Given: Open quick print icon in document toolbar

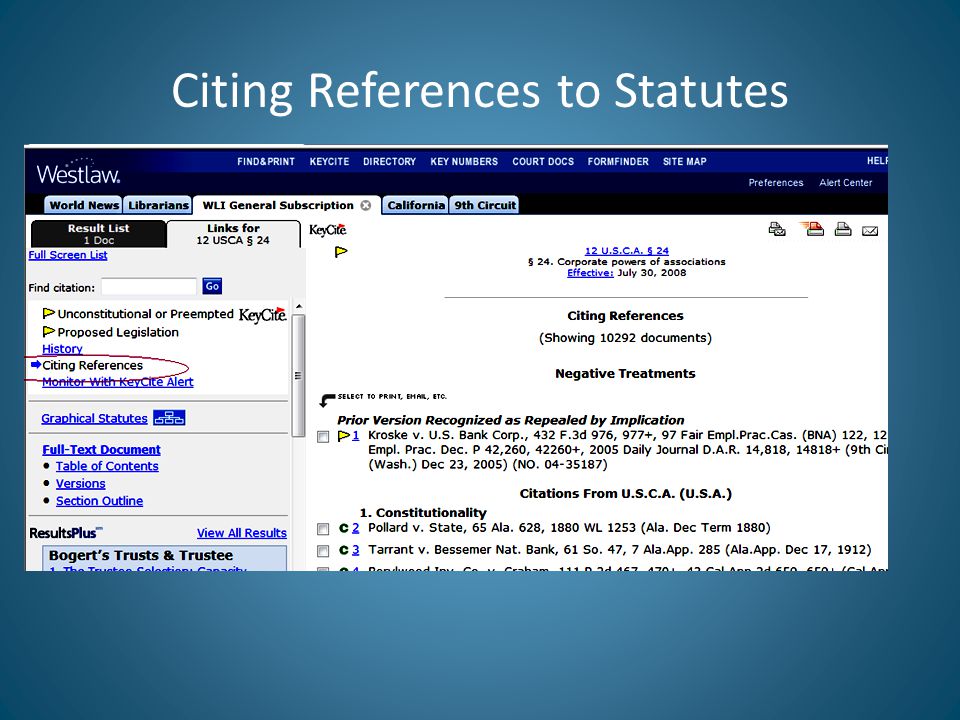Looking at the screenshot, I should [777, 230].
